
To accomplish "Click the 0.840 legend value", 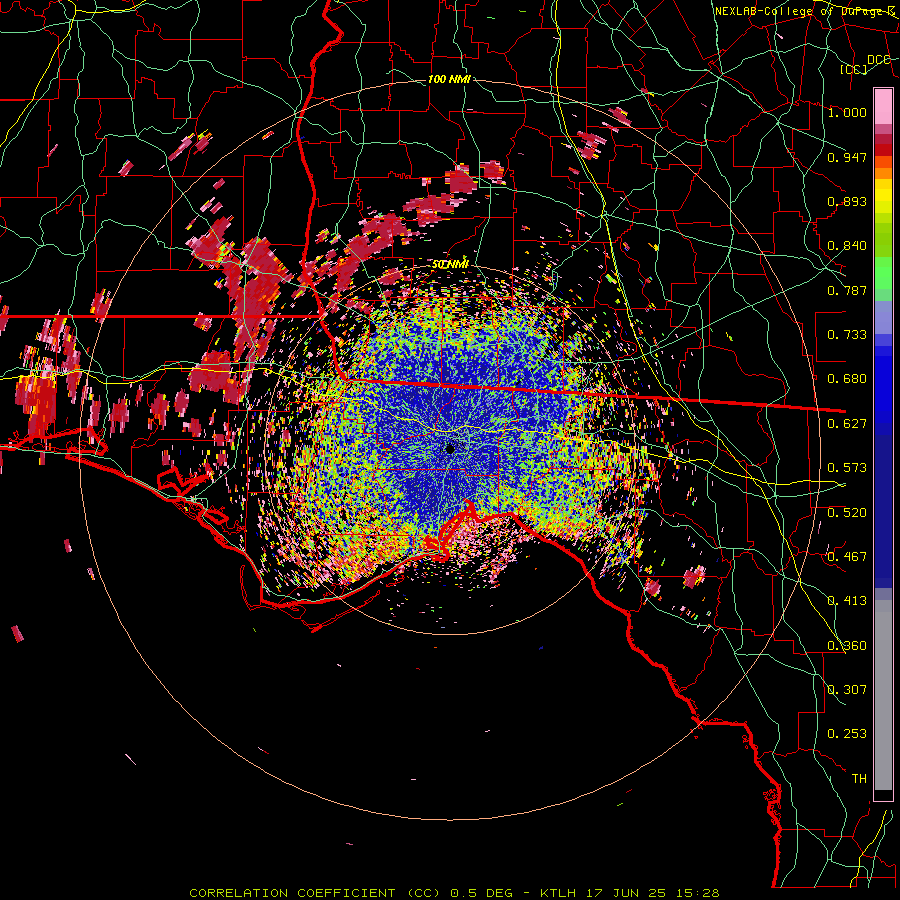I will click(847, 246).
